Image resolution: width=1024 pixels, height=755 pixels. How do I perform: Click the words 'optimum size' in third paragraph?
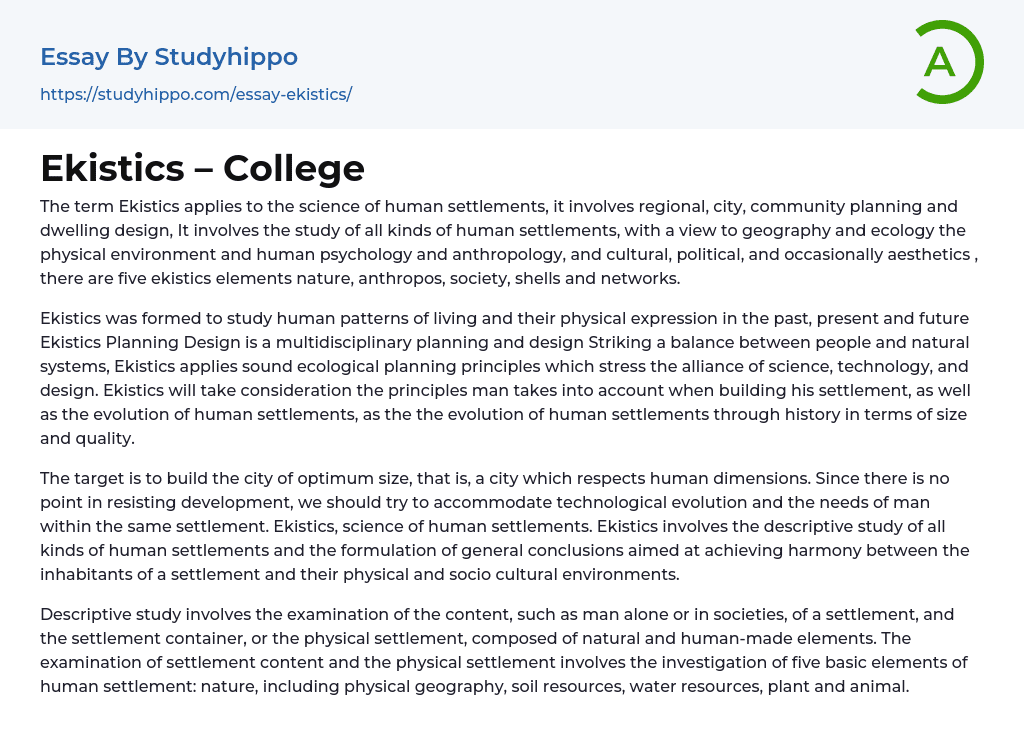click(377, 479)
